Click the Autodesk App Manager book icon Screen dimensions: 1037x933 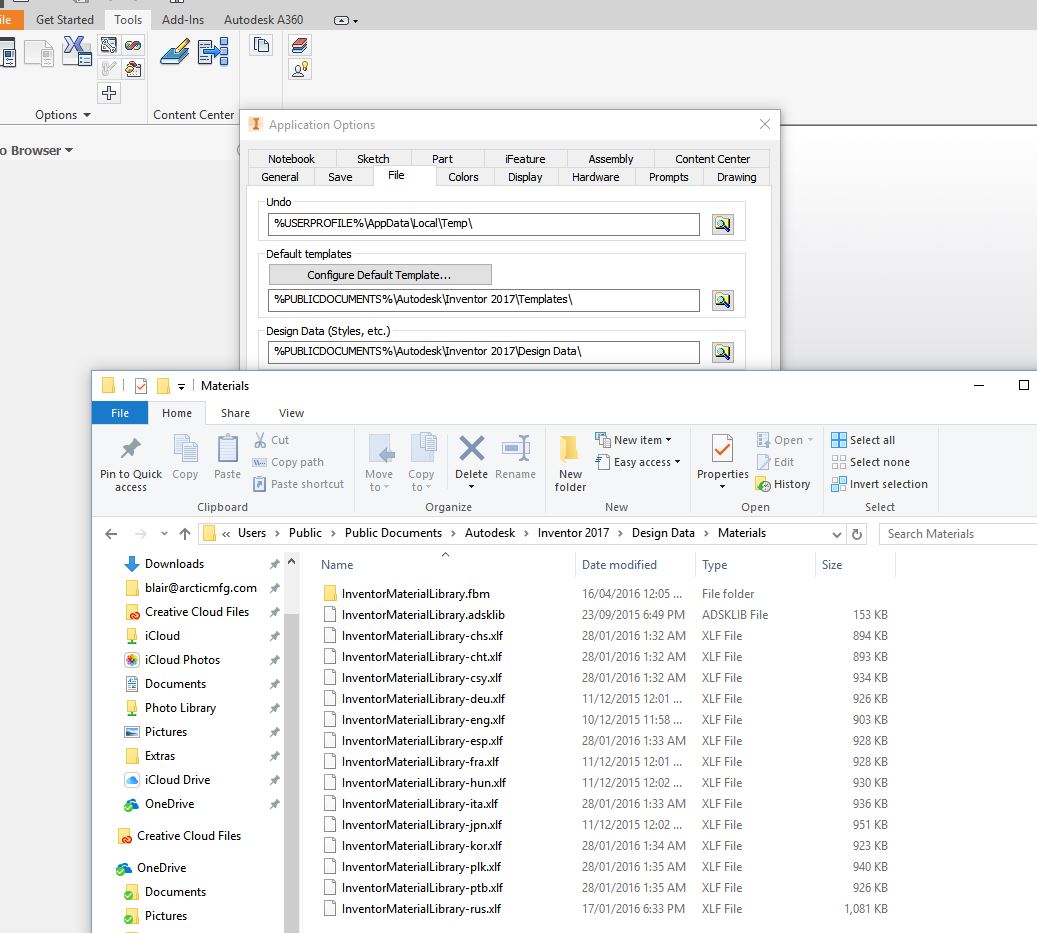[300, 46]
